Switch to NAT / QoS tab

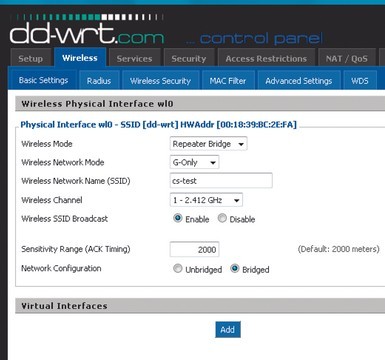coord(347,58)
